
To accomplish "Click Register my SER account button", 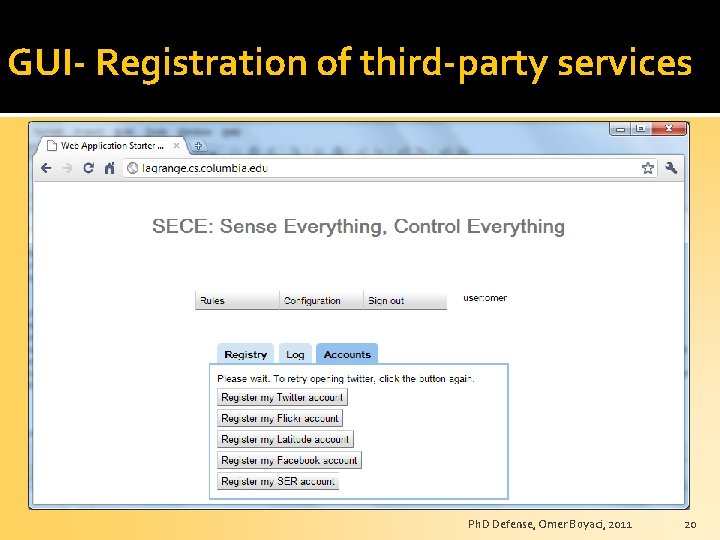I will pyautogui.click(x=278, y=481).
